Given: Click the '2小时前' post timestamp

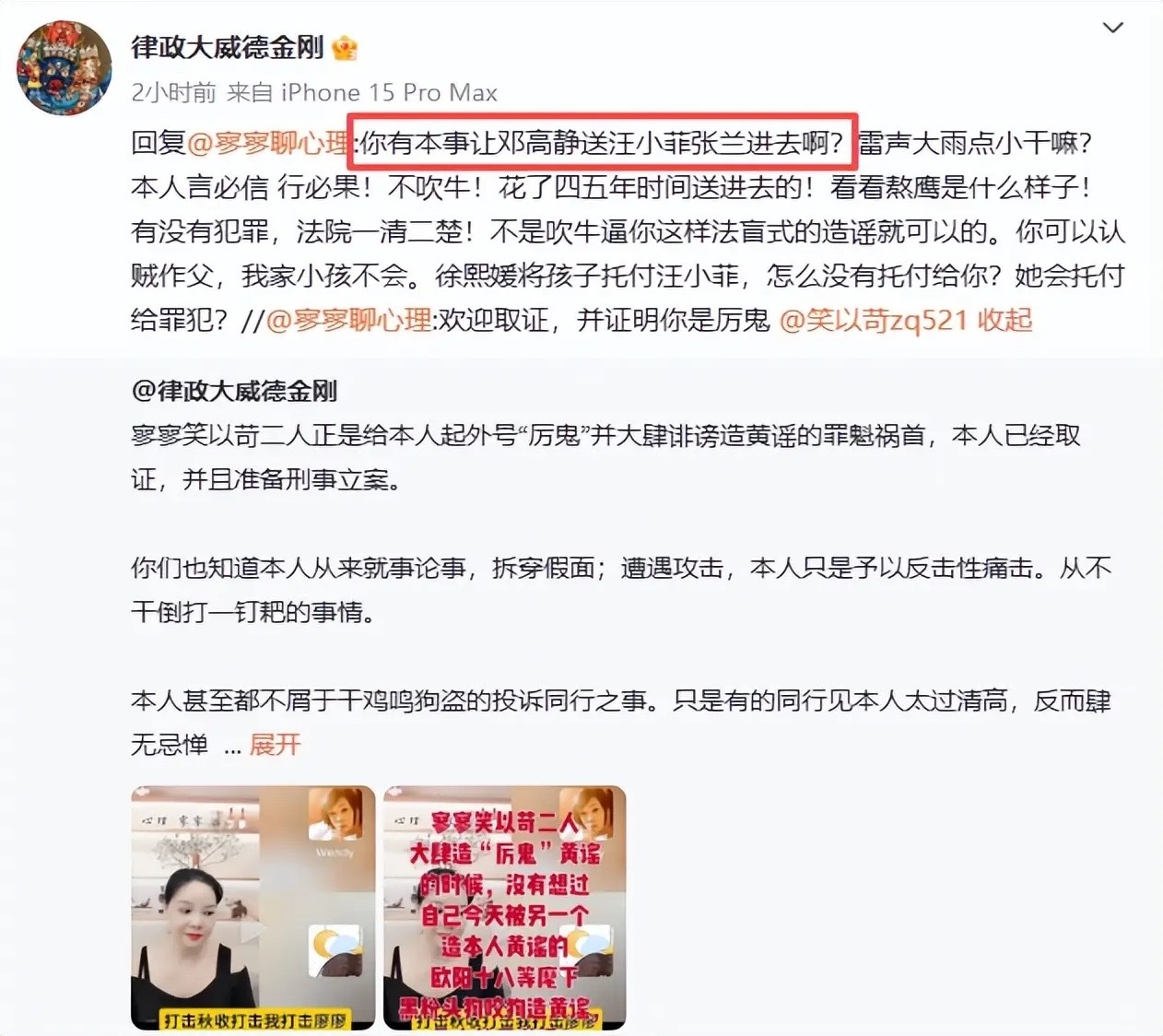Looking at the screenshot, I should click(x=173, y=93).
